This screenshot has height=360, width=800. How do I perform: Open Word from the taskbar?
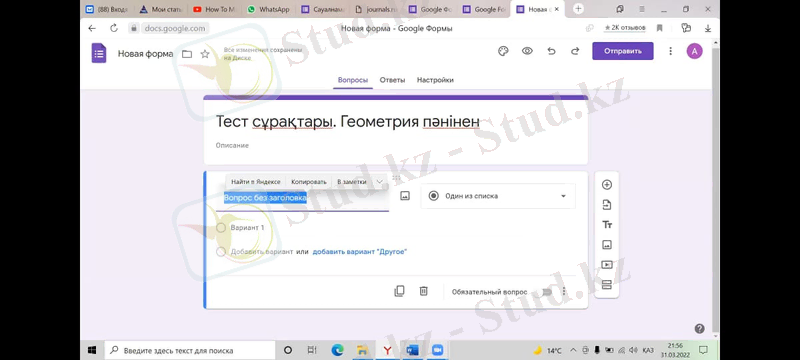point(412,350)
